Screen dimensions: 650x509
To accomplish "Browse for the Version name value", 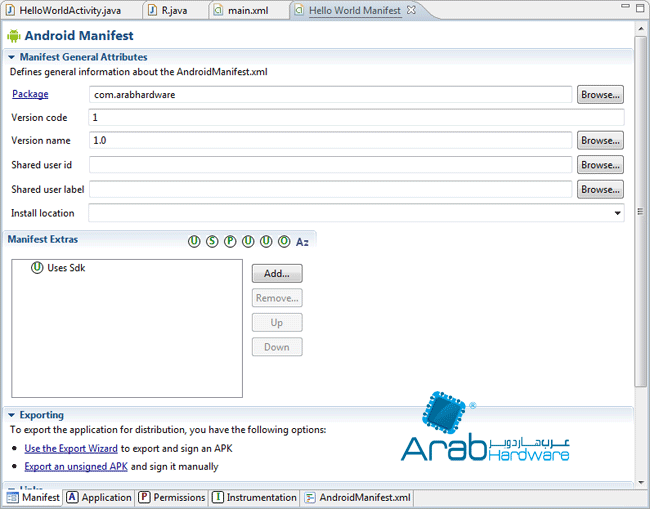I will pos(600,141).
